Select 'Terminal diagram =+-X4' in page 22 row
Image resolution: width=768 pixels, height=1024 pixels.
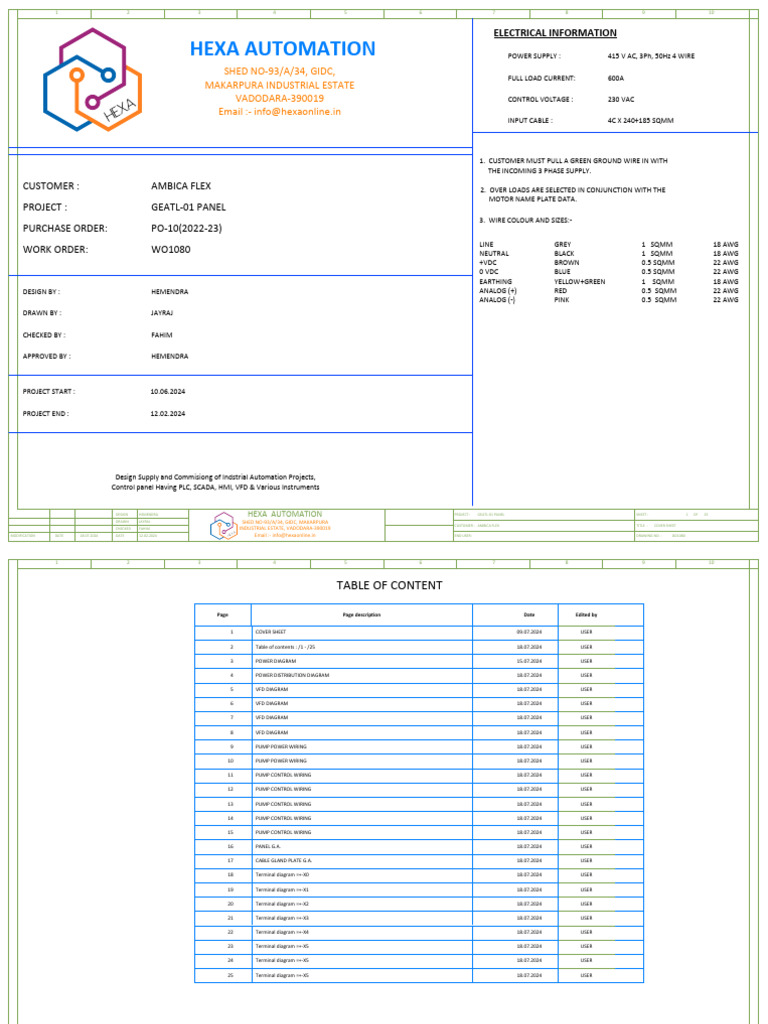[x=282, y=932]
